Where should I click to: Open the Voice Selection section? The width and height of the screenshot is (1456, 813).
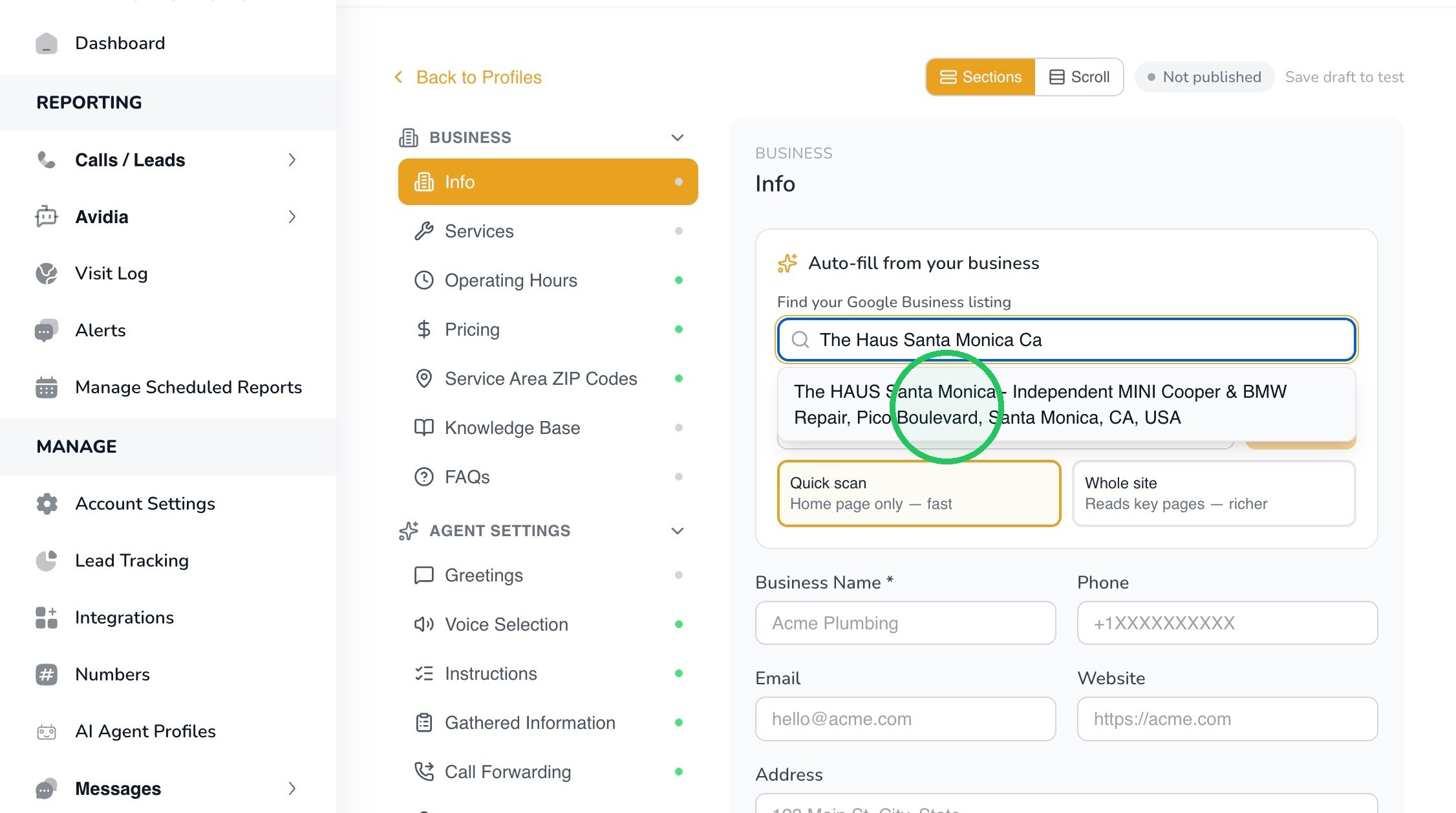(x=548, y=624)
